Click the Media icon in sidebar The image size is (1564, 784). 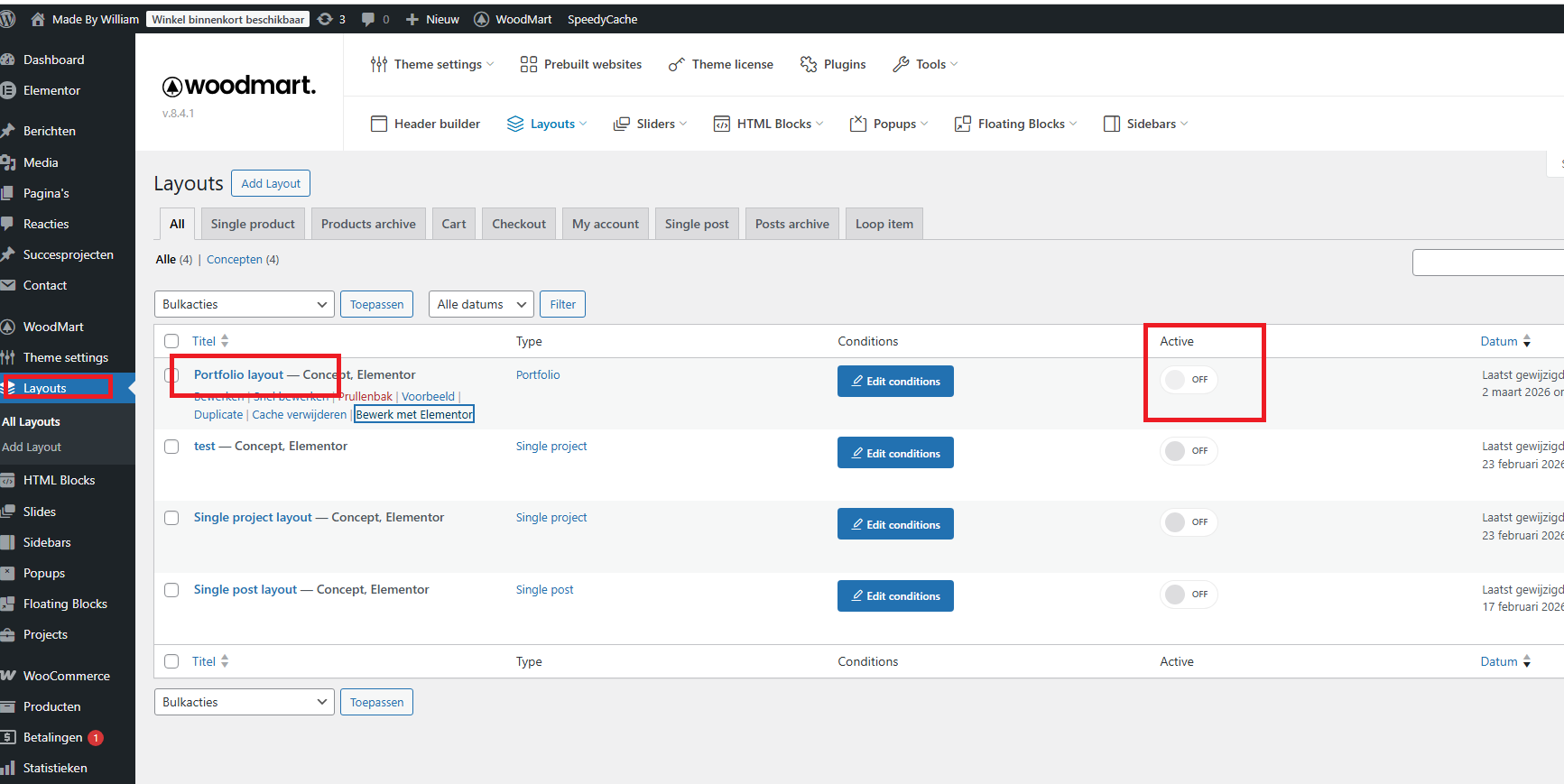point(8,162)
